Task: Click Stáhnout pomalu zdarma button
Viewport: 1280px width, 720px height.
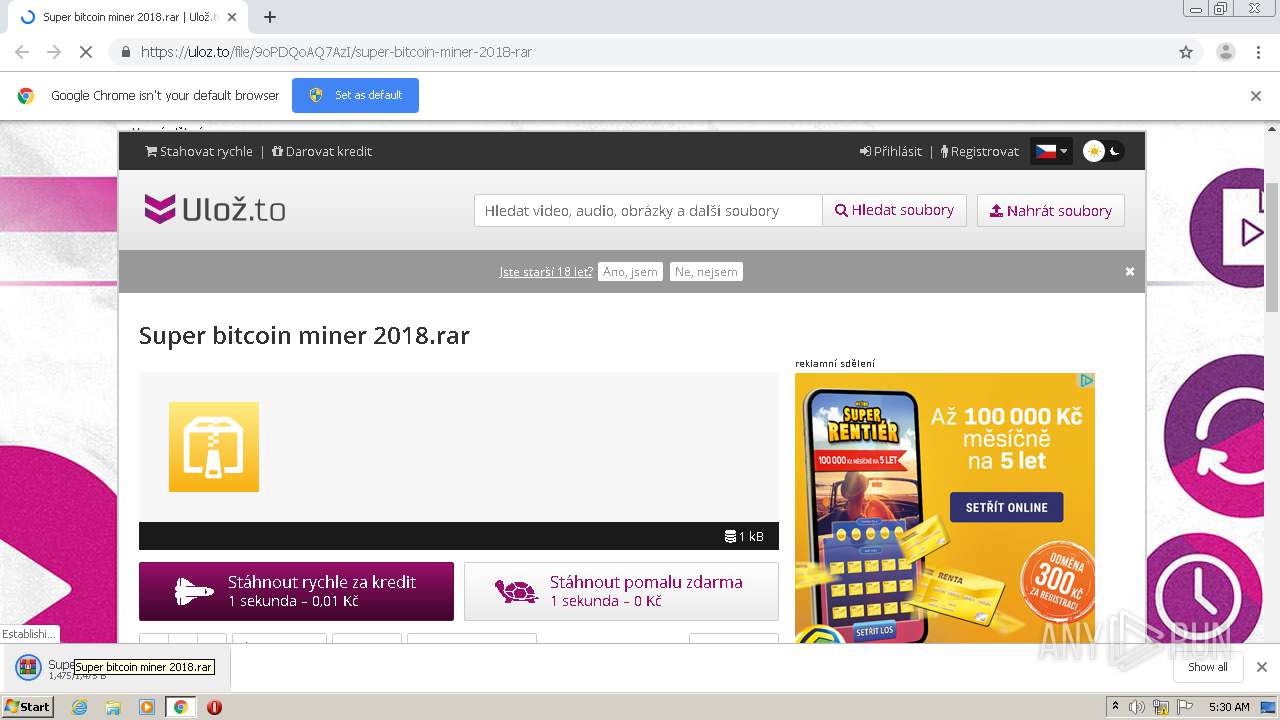Action: [x=621, y=591]
